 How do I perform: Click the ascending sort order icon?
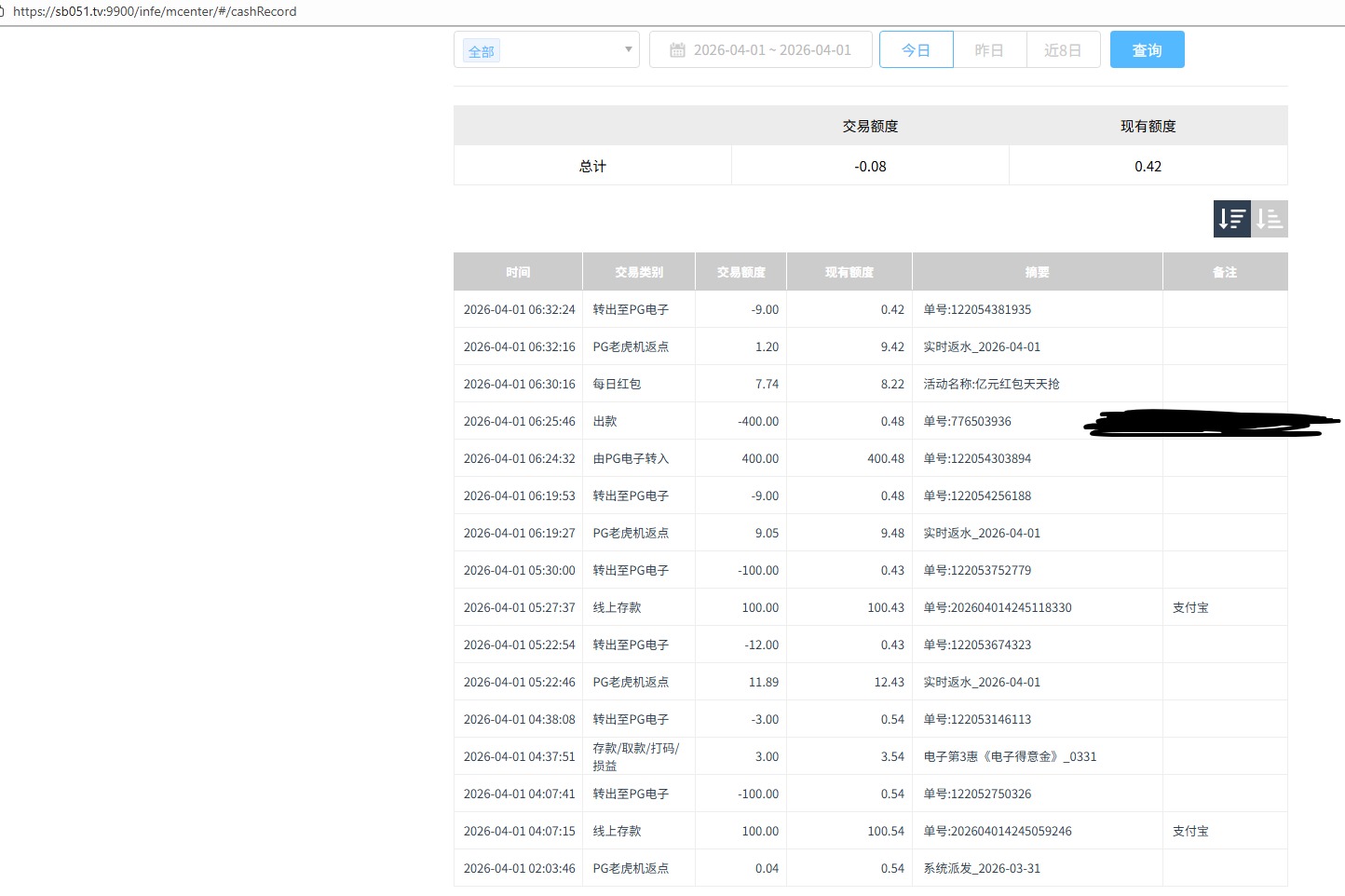(x=1270, y=219)
